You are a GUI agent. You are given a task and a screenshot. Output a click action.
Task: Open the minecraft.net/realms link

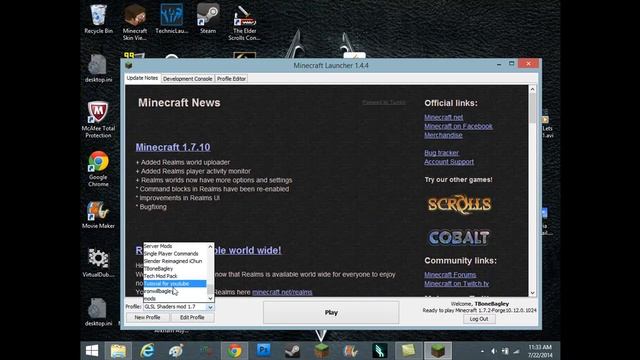[282, 292]
